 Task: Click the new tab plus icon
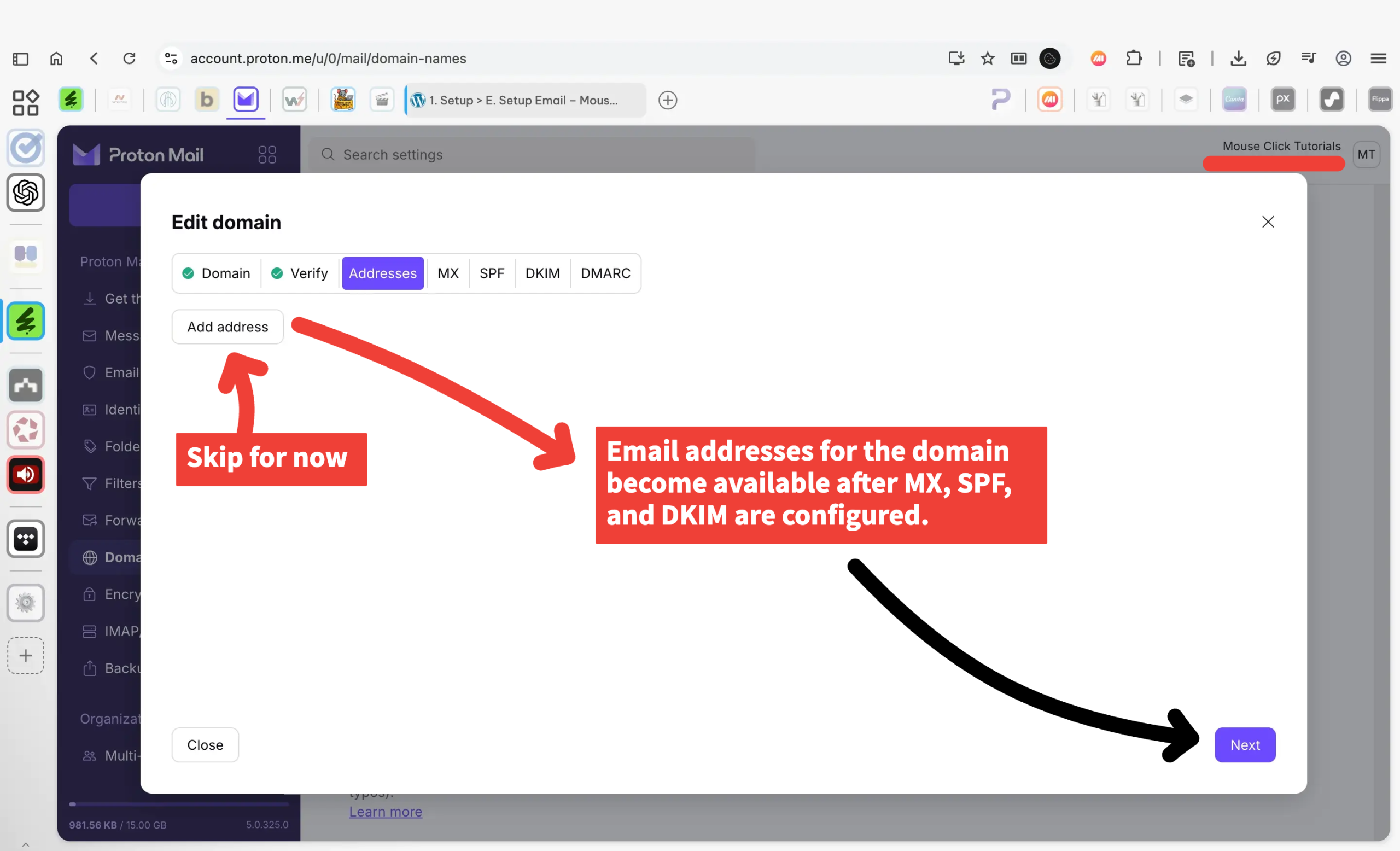(667, 100)
